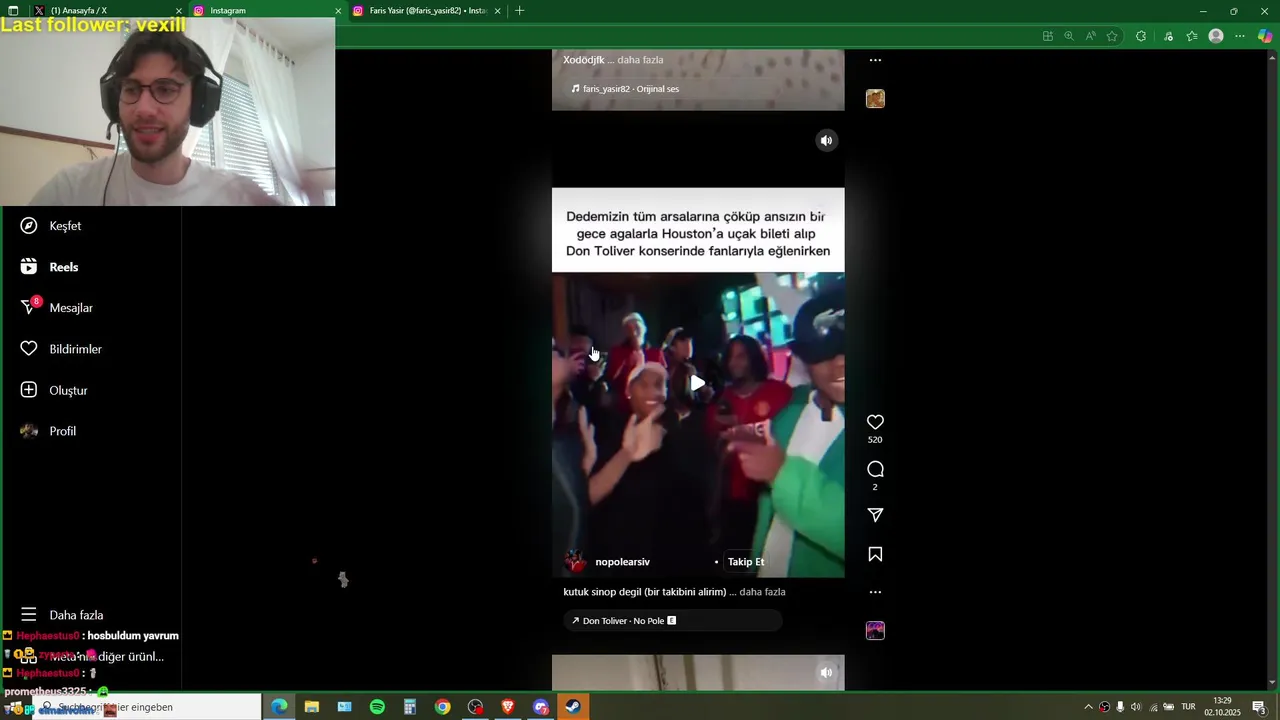Open audio thumbnail beside nopolearsiv reel
Viewport: 1280px width, 720px height.
pyautogui.click(x=875, y=631)
